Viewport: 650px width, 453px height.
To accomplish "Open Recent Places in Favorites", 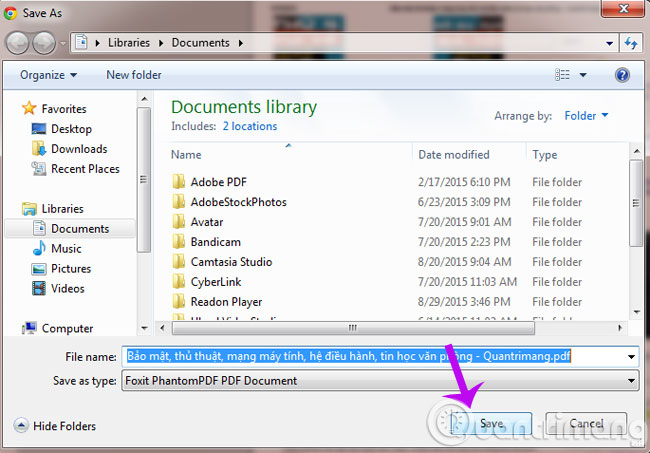I will (85, 169).
